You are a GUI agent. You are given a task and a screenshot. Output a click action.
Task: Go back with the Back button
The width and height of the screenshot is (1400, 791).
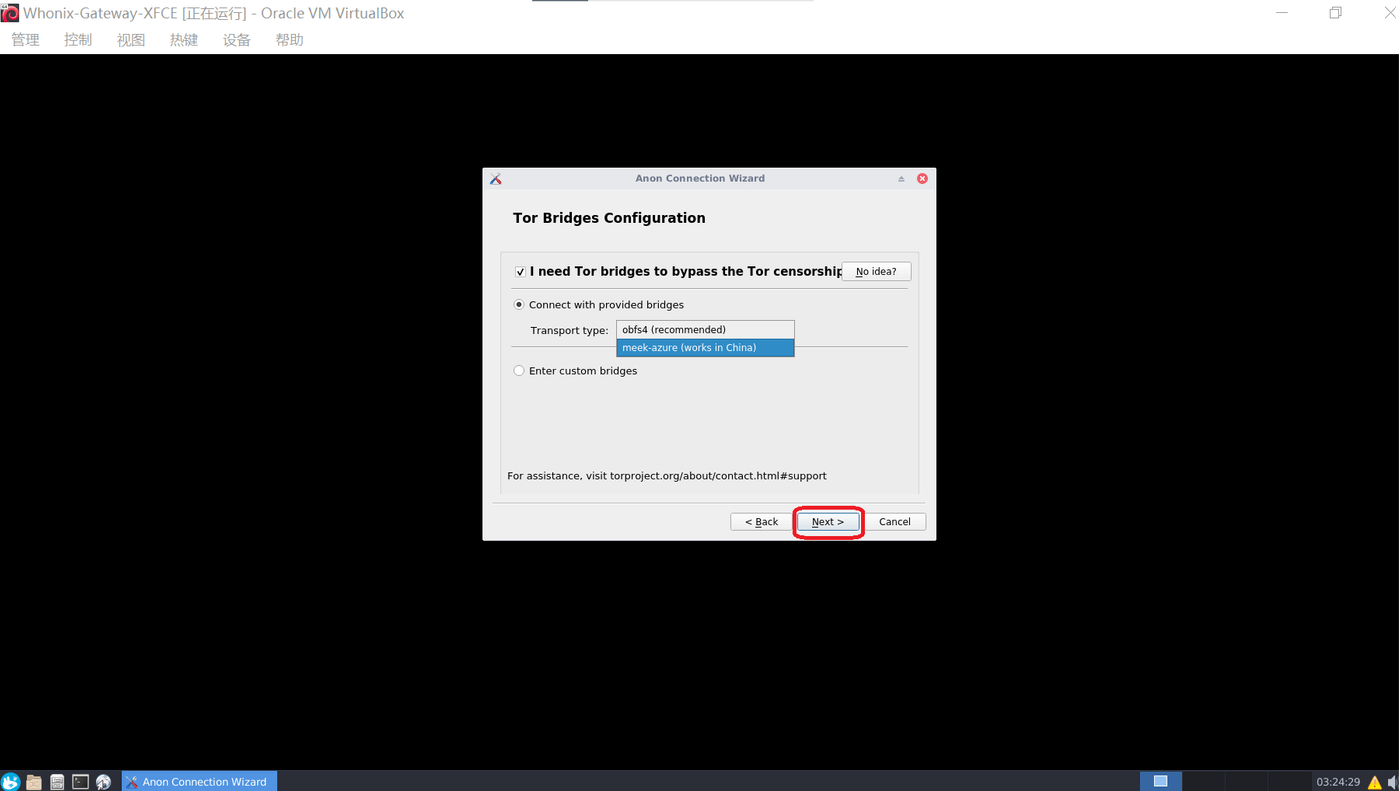[x=761, y=522]
